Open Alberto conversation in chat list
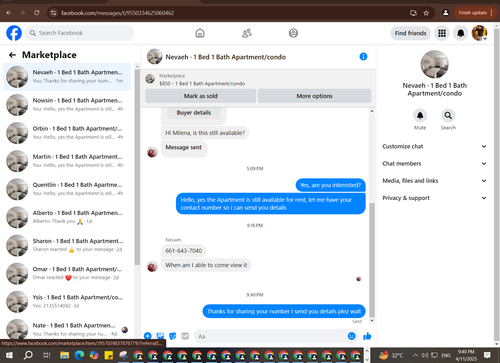500x363 pixels. tap(67, 217)
